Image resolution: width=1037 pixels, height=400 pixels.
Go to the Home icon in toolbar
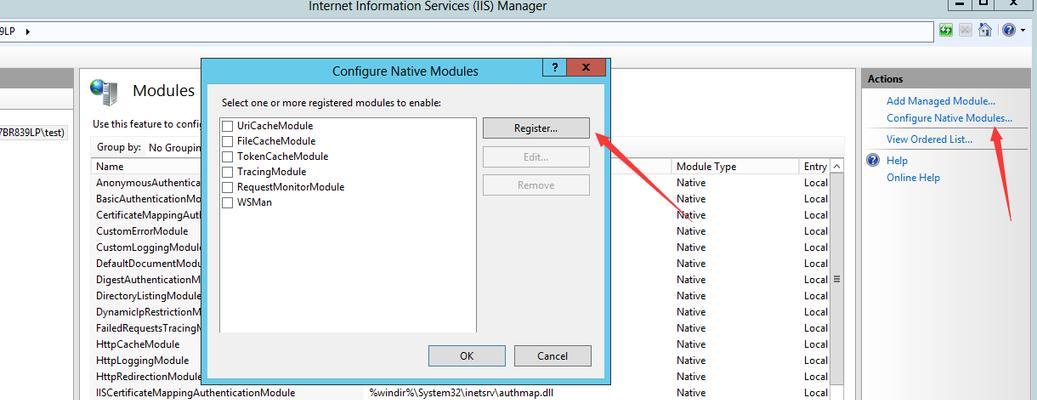coord(985,30)
